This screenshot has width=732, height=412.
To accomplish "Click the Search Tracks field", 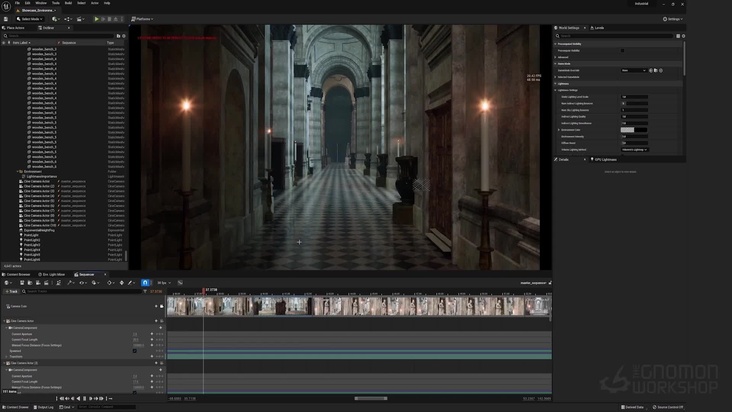I will tap(81, 291).
